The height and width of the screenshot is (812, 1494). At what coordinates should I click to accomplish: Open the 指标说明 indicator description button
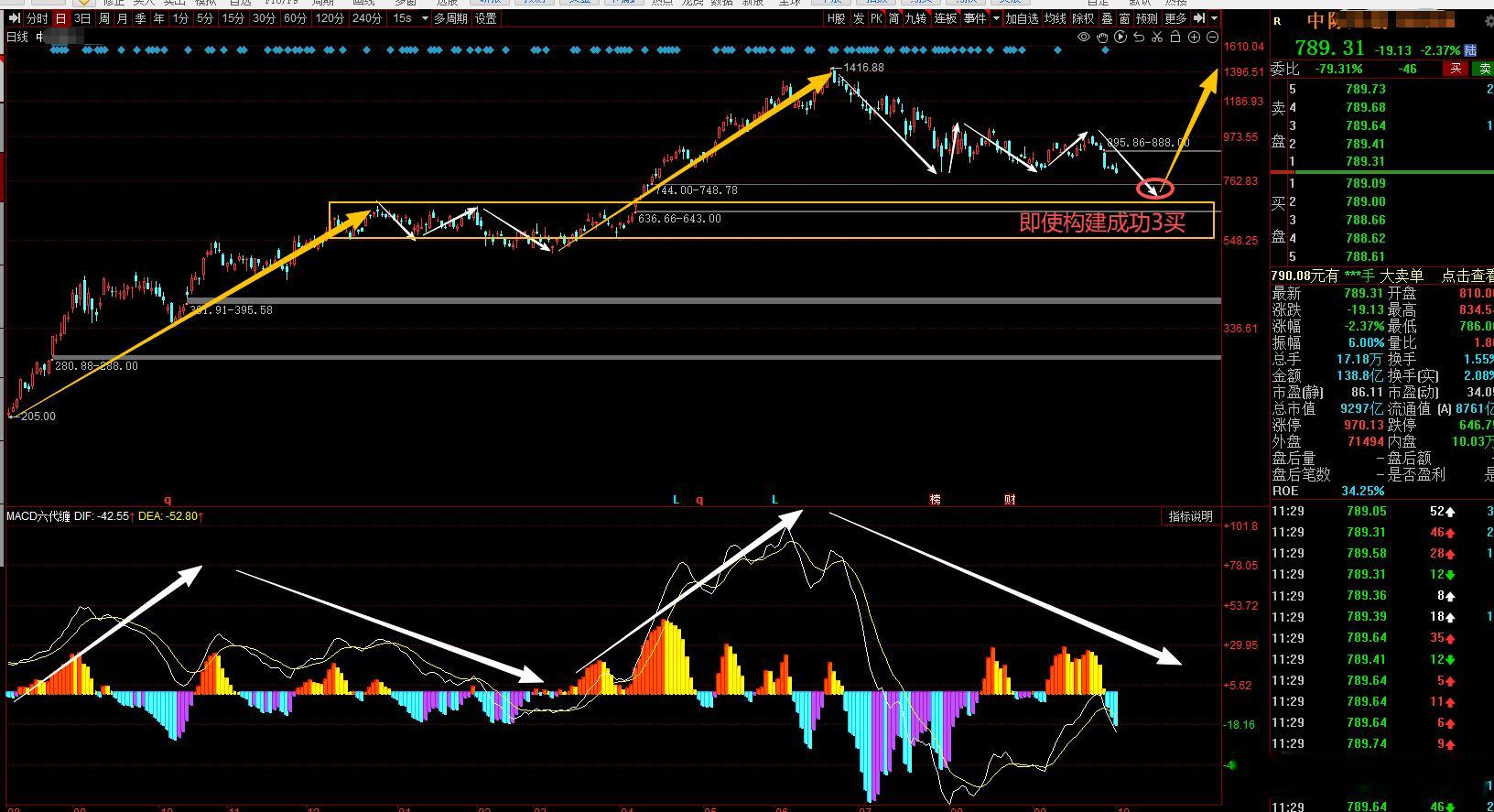point(1190,516)
